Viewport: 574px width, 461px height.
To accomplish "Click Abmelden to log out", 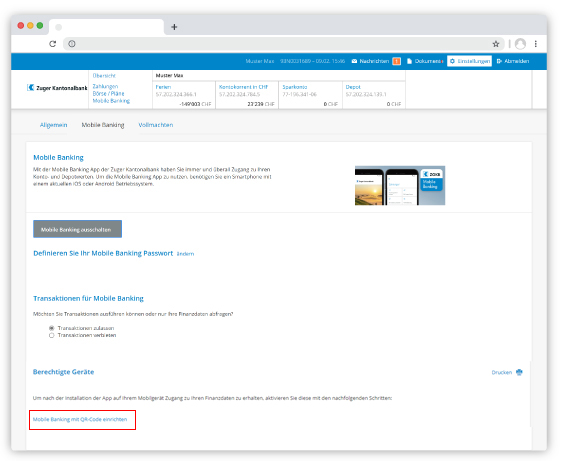I will pos(517,61).
